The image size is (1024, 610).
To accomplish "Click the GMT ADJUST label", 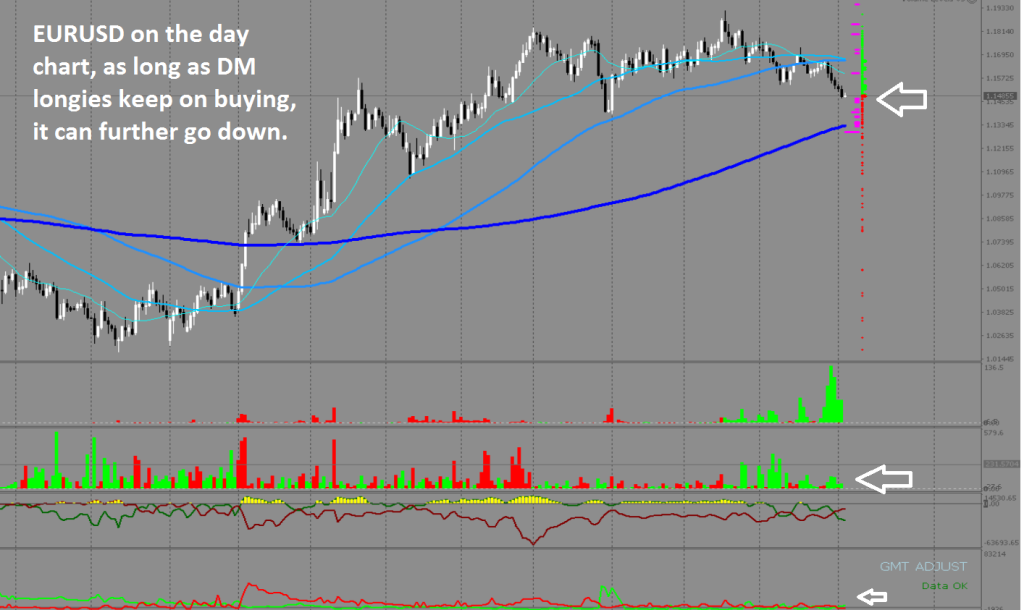I will 923,565.
